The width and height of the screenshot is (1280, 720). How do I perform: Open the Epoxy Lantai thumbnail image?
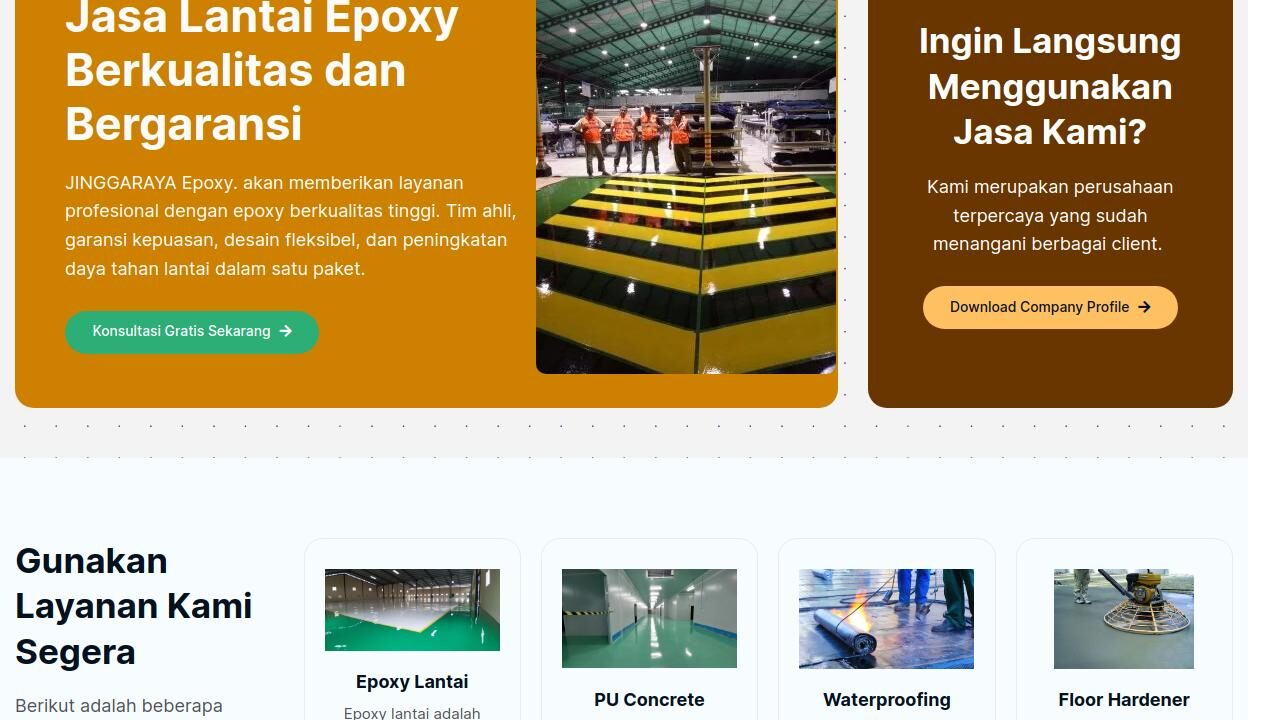412,610
